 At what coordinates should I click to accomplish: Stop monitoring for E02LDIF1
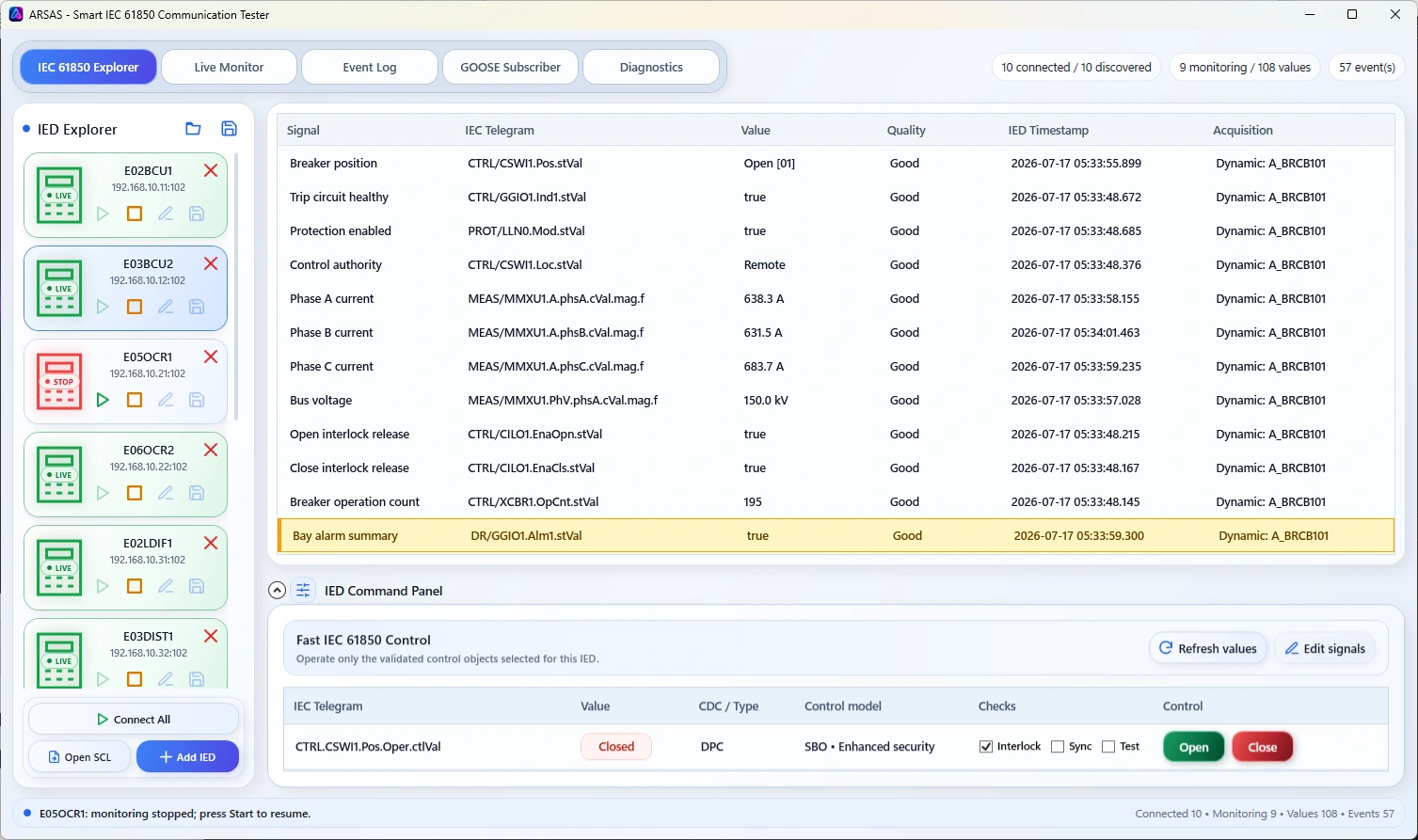tap(135, 586)
